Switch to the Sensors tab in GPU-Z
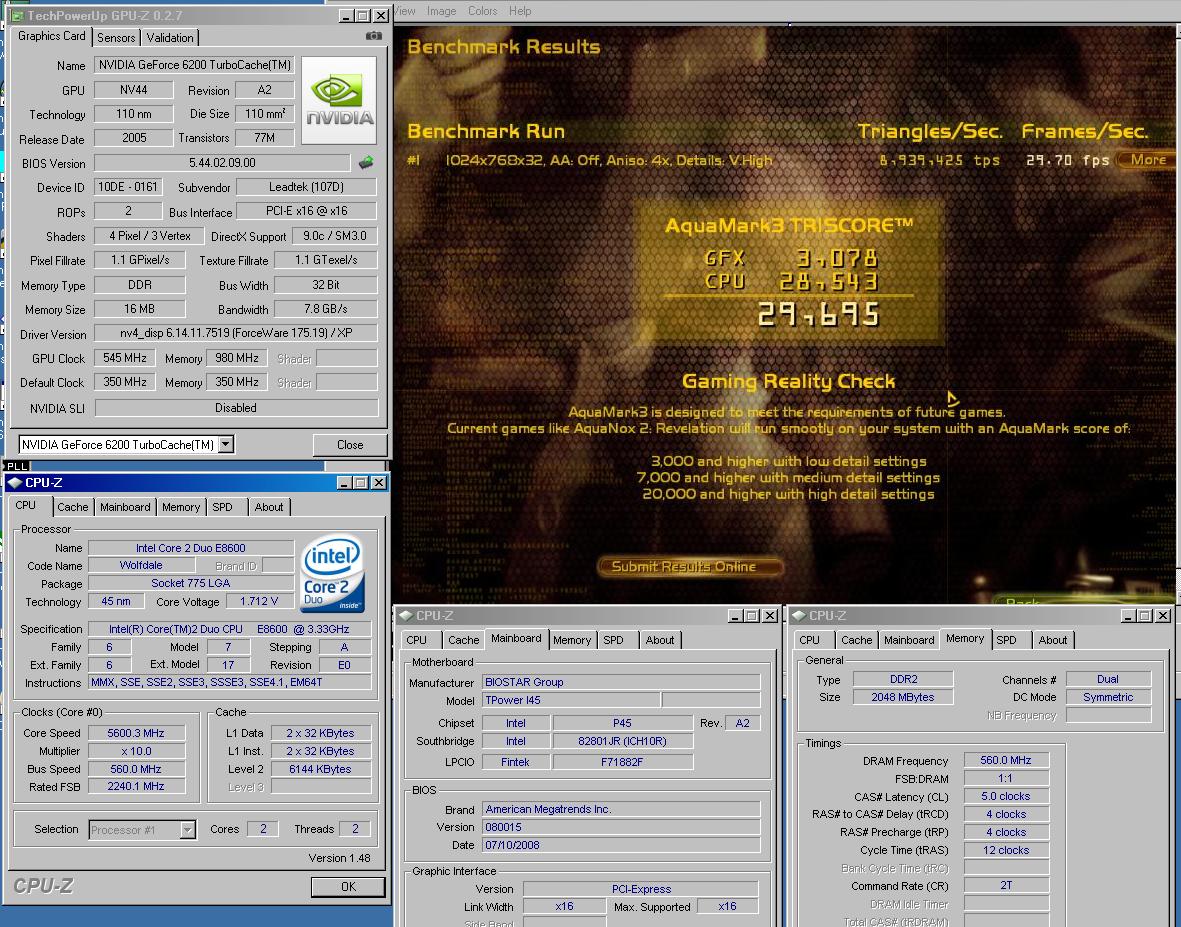Viewport: 1181px width, 927px height. point(117,38)
